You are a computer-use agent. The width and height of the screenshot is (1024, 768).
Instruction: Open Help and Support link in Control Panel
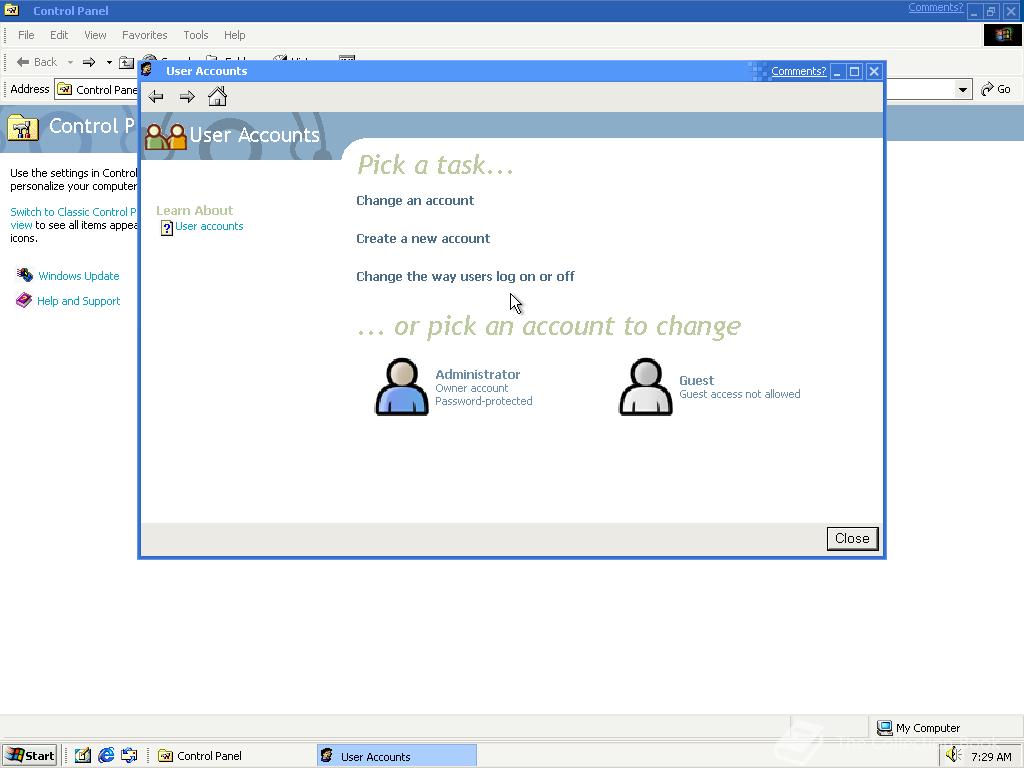78,300
